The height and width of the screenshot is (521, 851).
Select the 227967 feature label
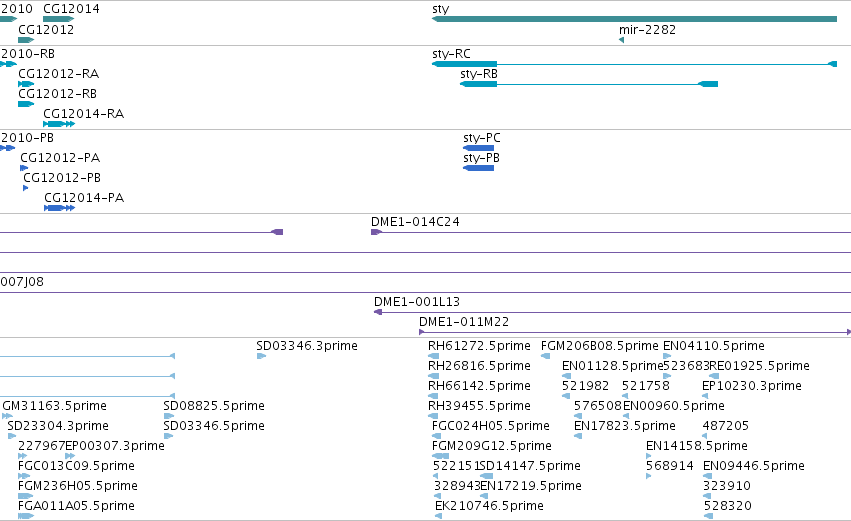(x=41, y=446)
